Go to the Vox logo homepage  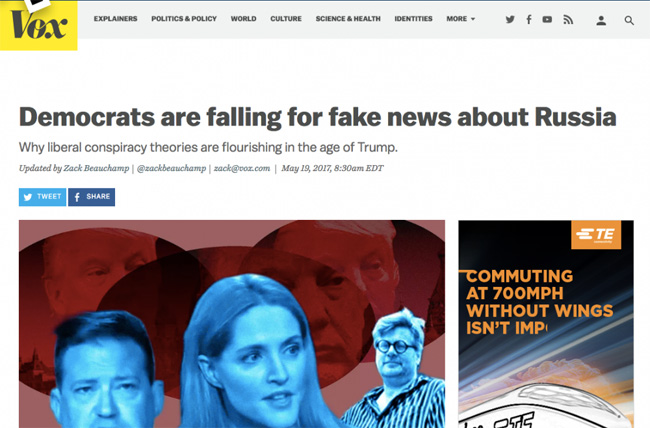pos(39,25)
